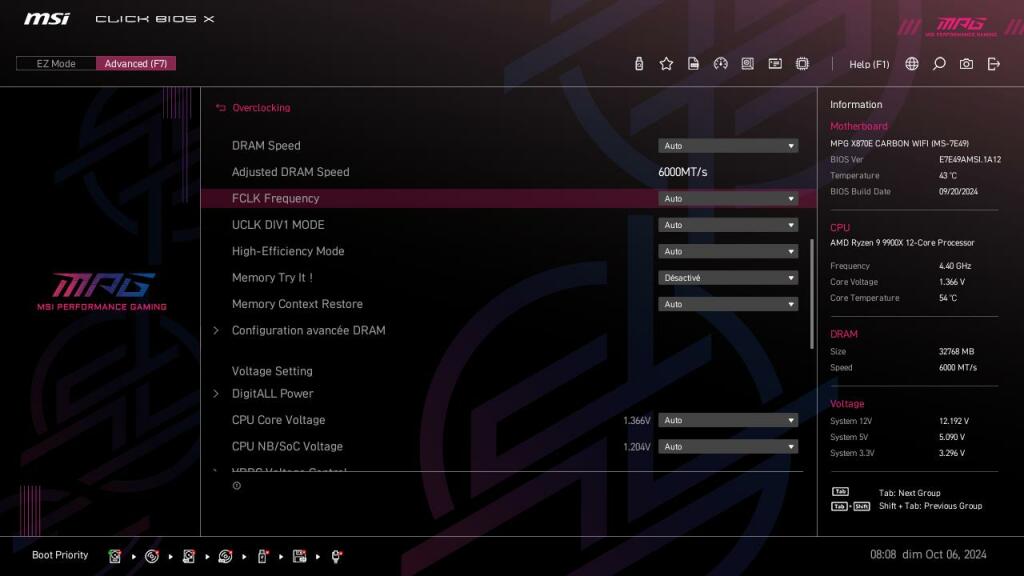Select the first hard drive in Boot Priority
The height and width of the screenshot is (576, 1024).
(x=115, y=555)
